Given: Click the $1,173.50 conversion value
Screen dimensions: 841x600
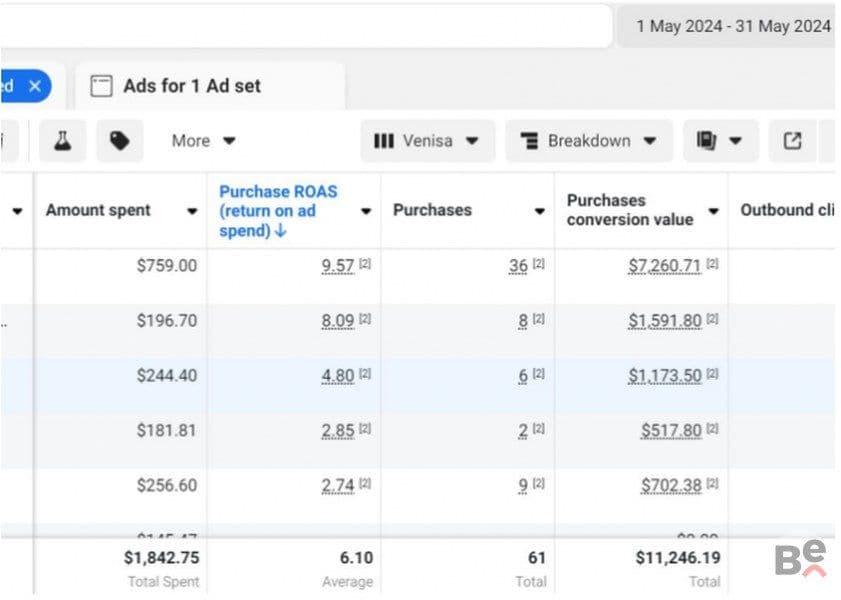Looking at the screenshot, I should coord(665,375).
